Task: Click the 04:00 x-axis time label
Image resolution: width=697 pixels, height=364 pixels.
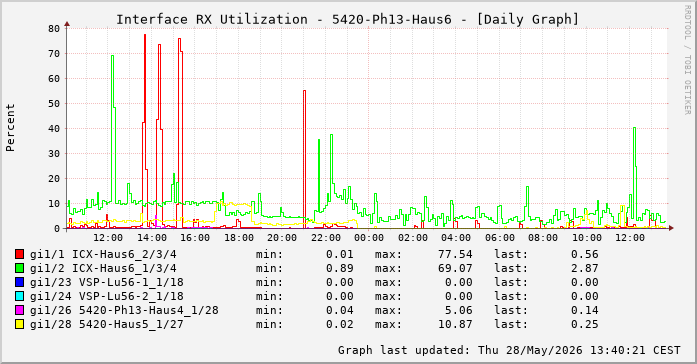Action: (x=456, y=238)
